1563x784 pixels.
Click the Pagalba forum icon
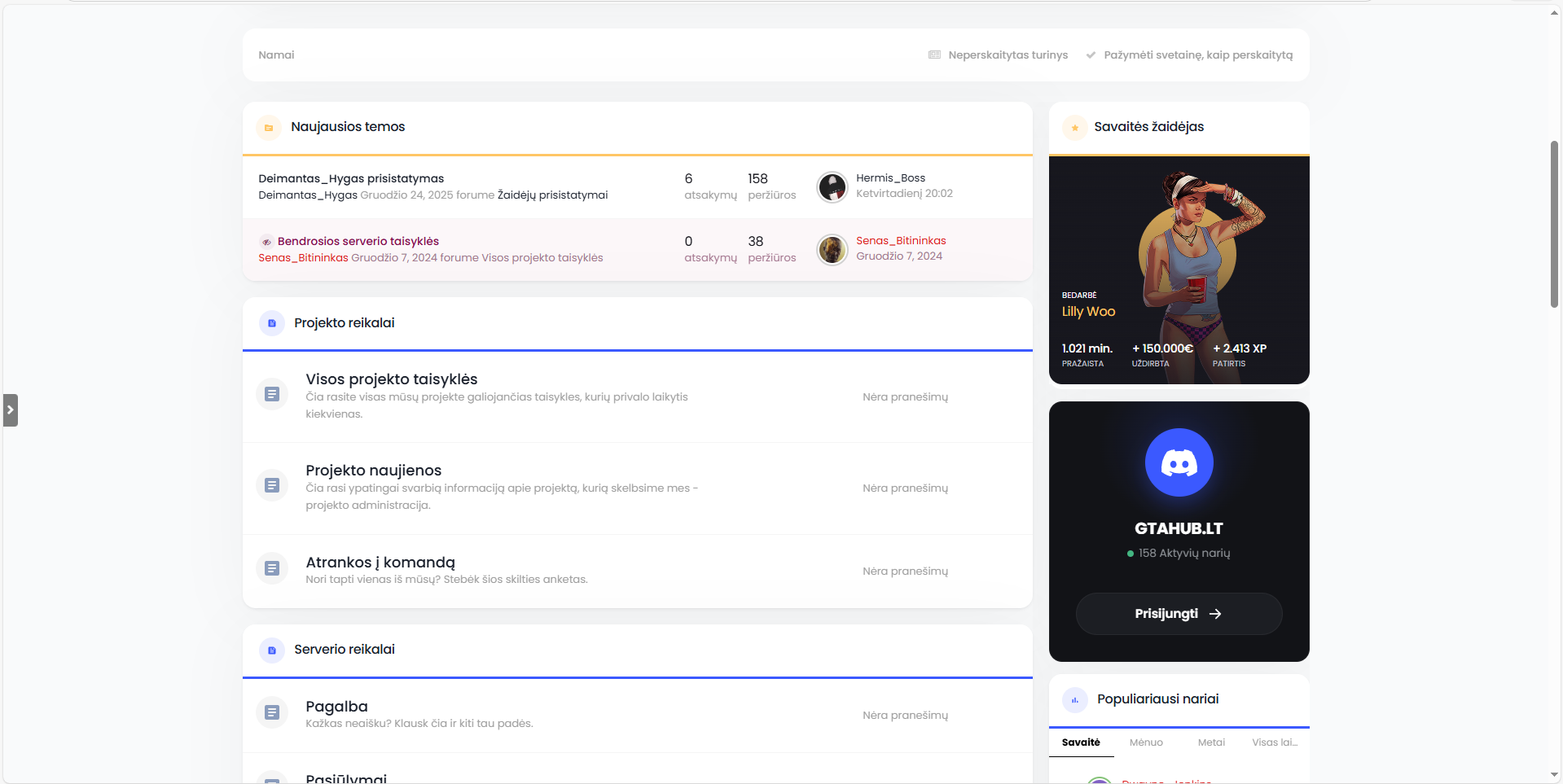tap(272, 712)
